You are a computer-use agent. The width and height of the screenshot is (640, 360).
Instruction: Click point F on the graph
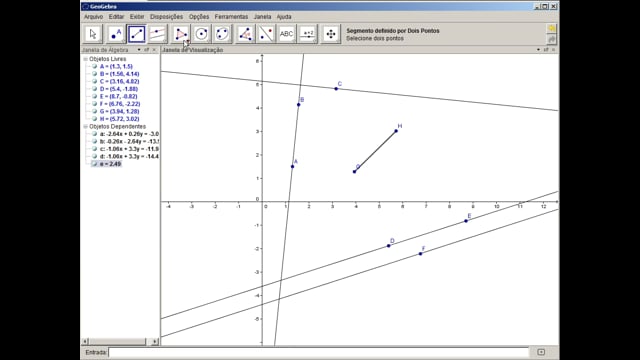pos(421,254)
